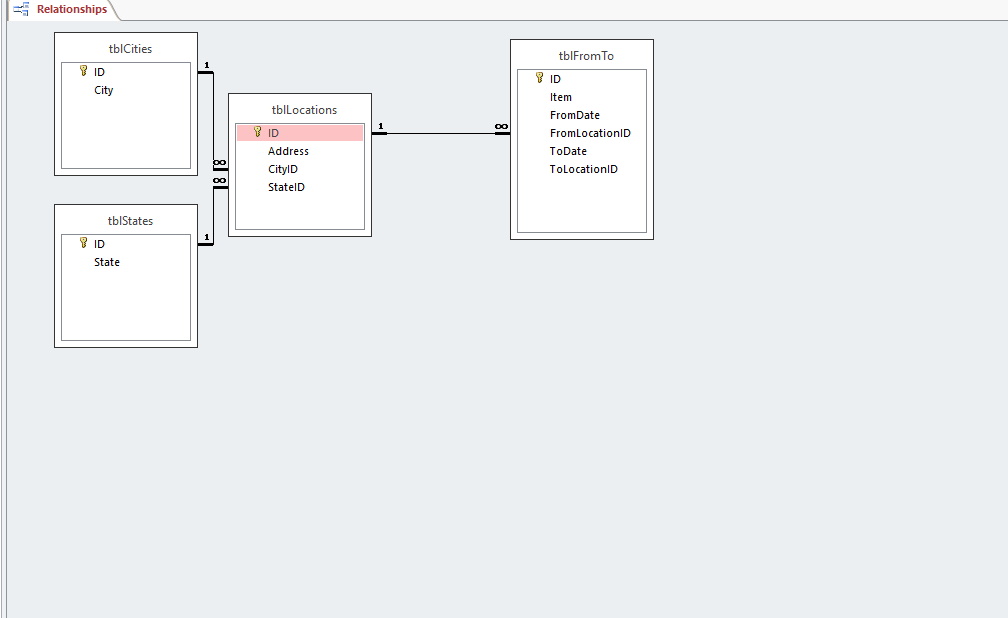Click the tblFromTo table title
Image resolution: width=1008 pixels, height=618 pixels.
pos(586,56)
